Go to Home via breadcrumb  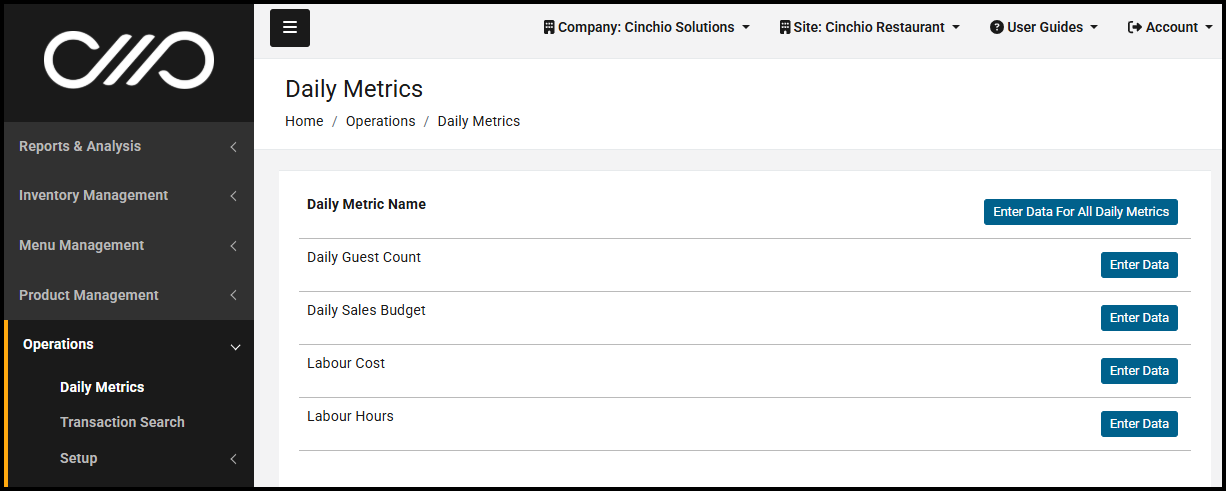[304, 122]
